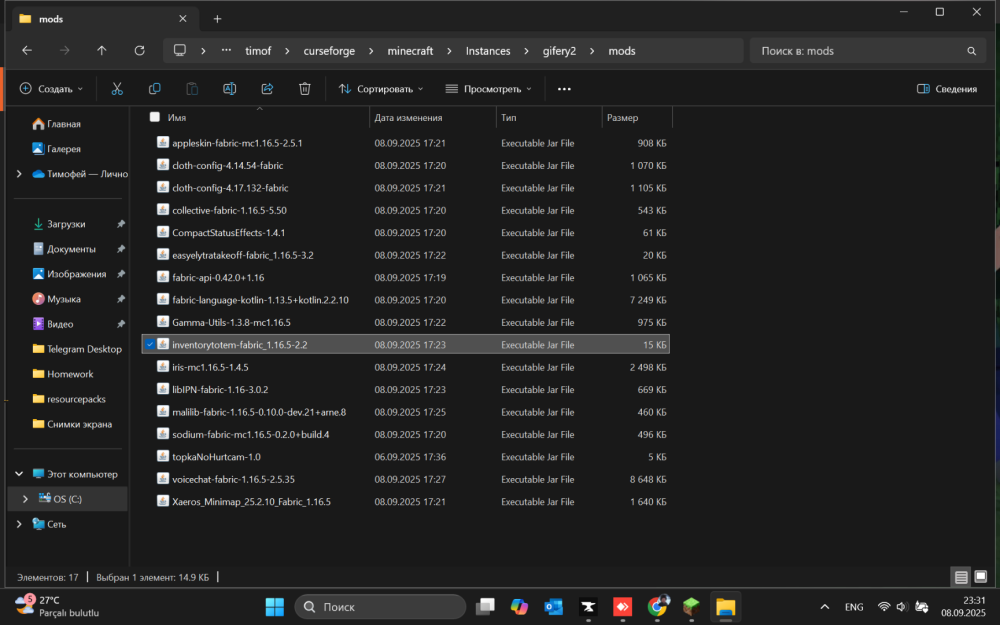Expand chevron after curseforge breadcrumb
The height and width of the screenshot is (625, 1000).
coord(371,51)
